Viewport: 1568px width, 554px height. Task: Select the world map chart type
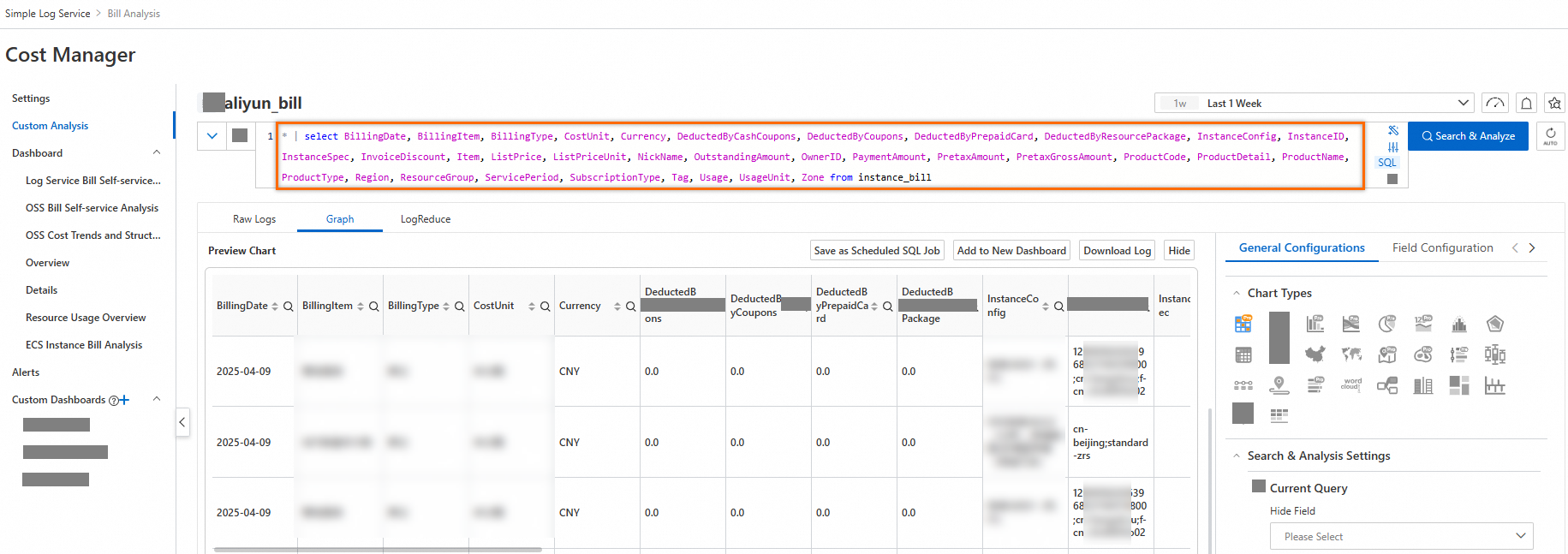click(x=1351, y=354)
